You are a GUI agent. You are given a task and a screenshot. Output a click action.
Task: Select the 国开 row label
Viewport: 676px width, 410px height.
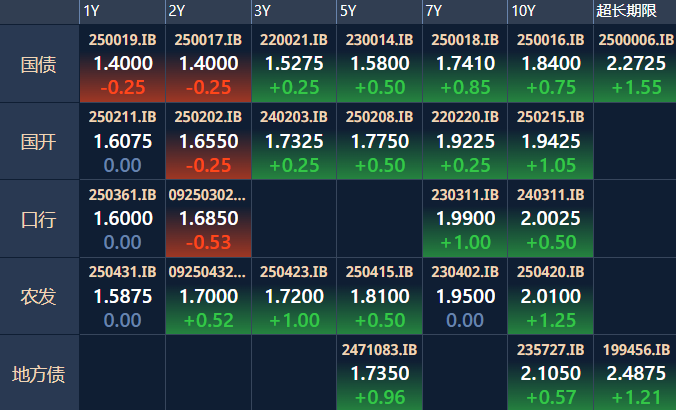[x=39, y=141]
